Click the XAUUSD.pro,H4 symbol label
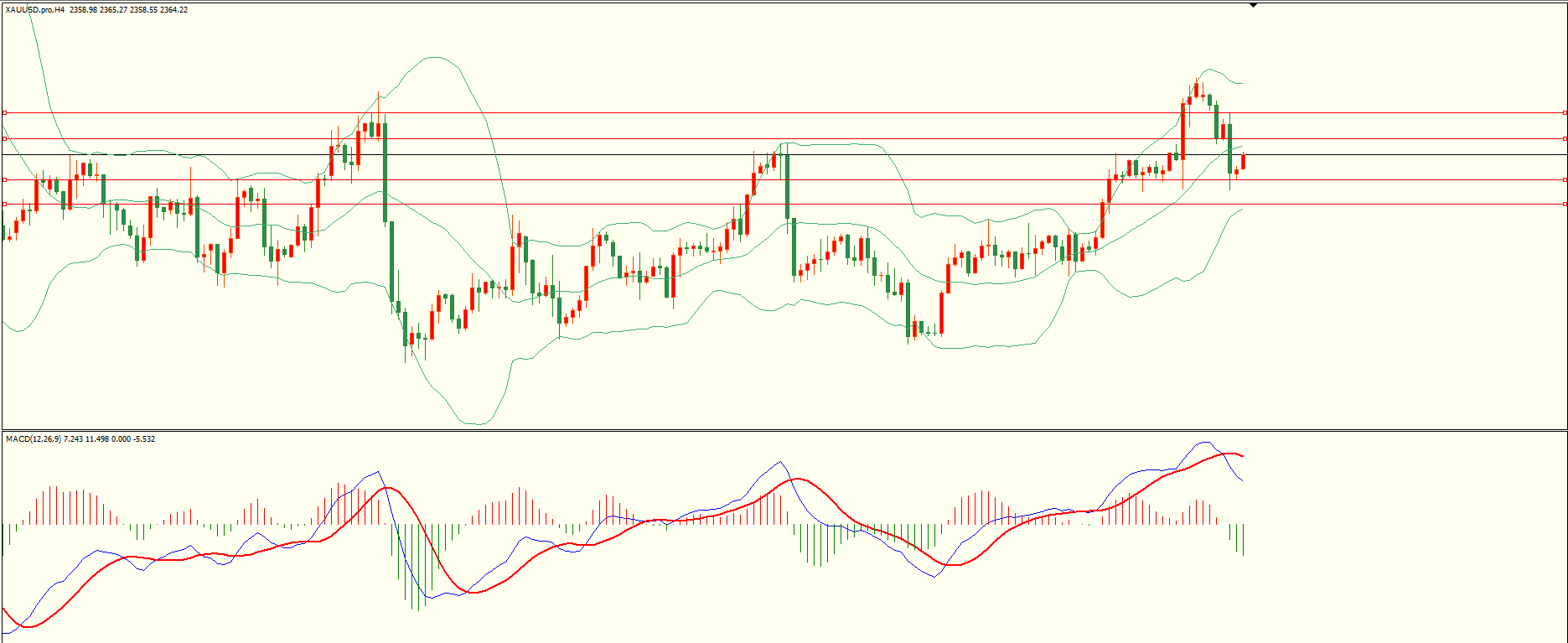 point(35,10)
